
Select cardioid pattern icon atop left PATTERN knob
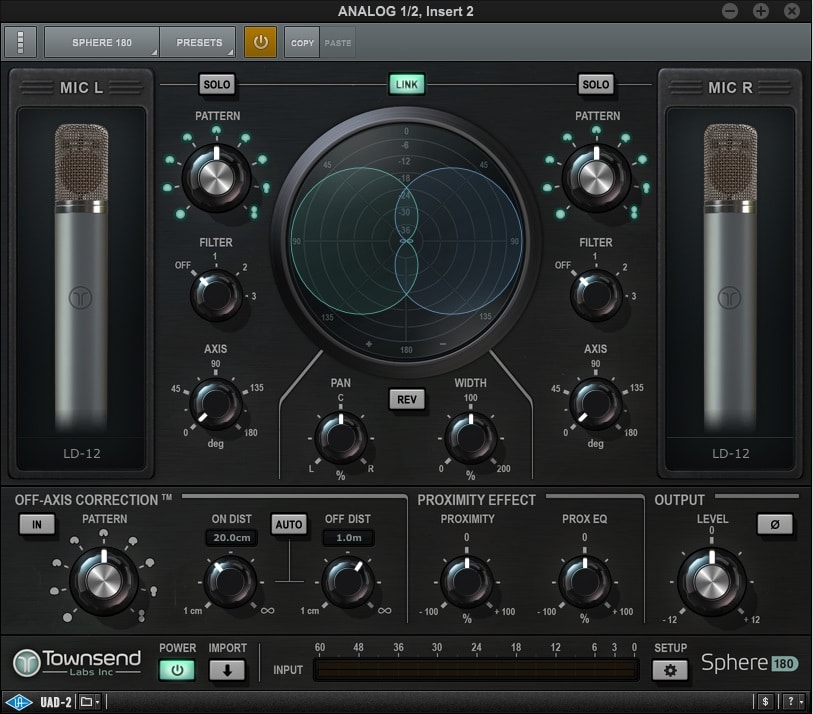tap(216, 130)
